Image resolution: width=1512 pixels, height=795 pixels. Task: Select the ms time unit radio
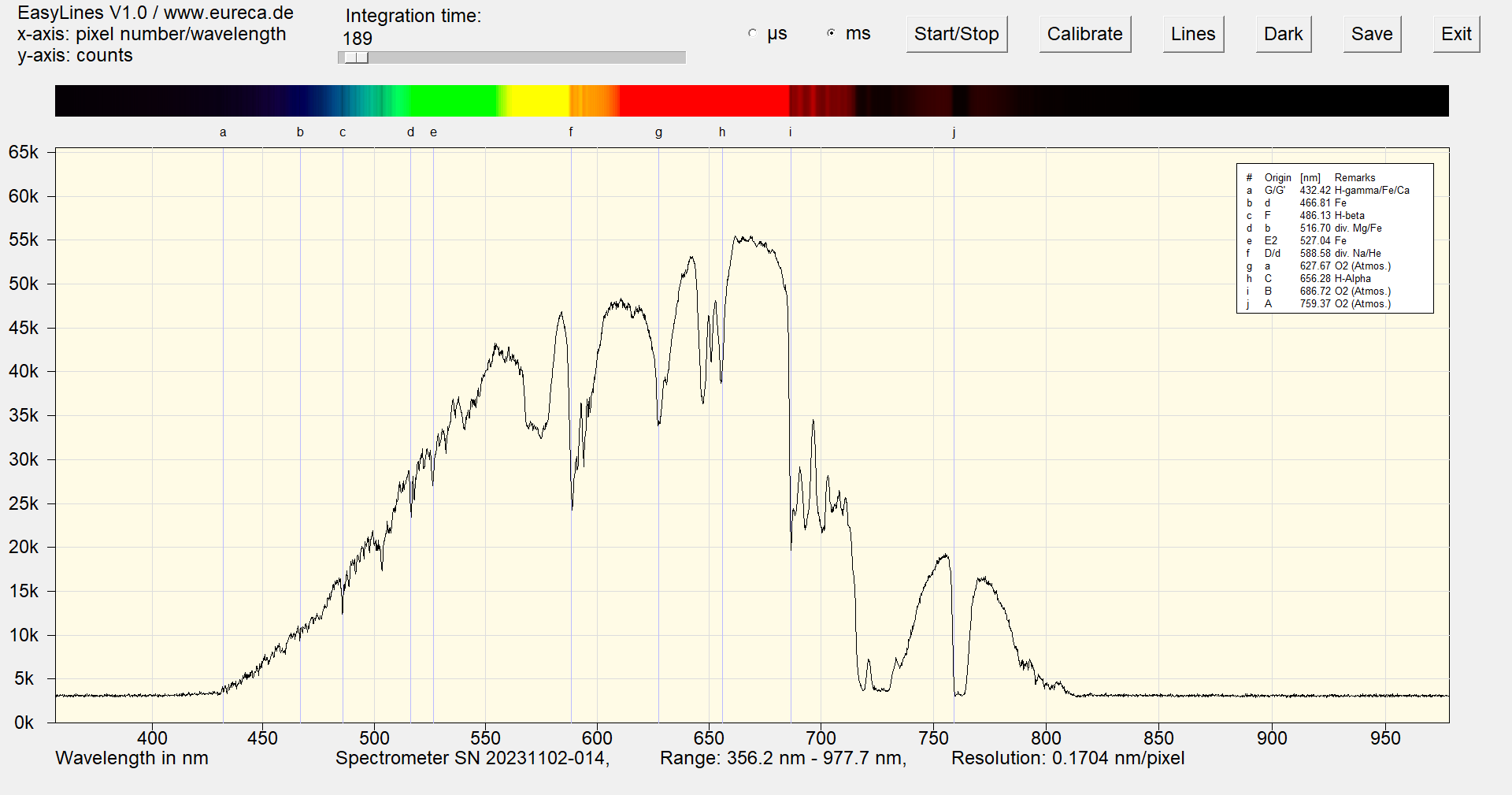(x=832, y=33)
